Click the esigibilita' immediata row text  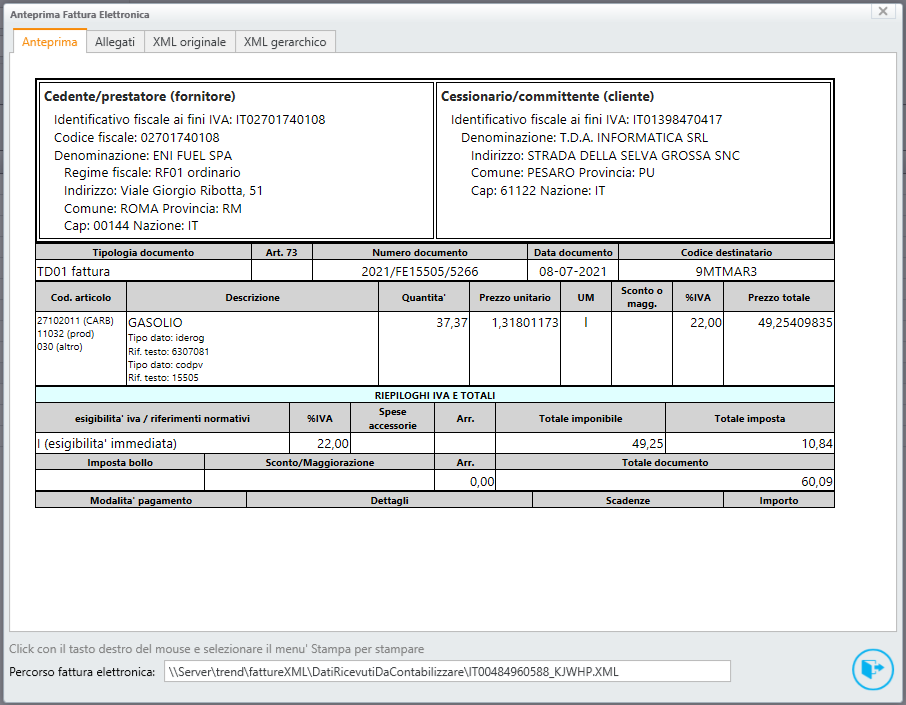tap(106, 443)
